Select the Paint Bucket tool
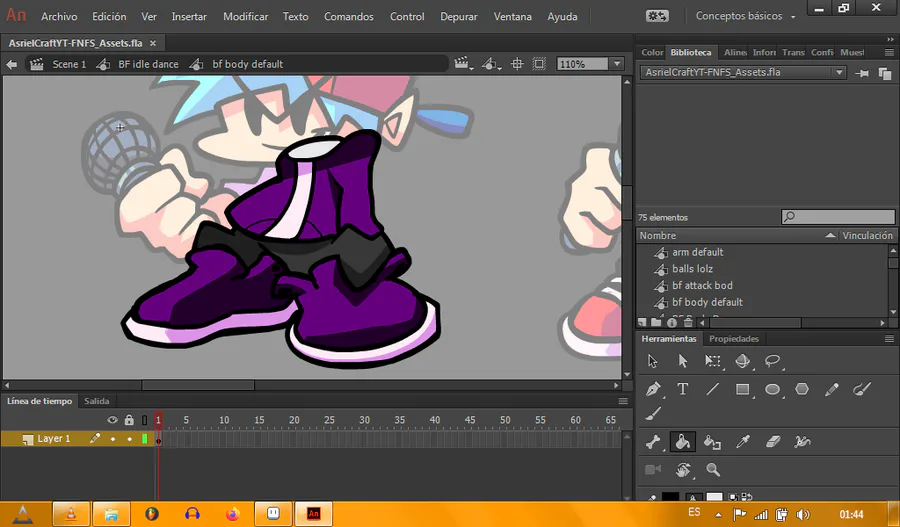Image resolution: width=900 pixels, height=527 pixels. pos(683,441)
